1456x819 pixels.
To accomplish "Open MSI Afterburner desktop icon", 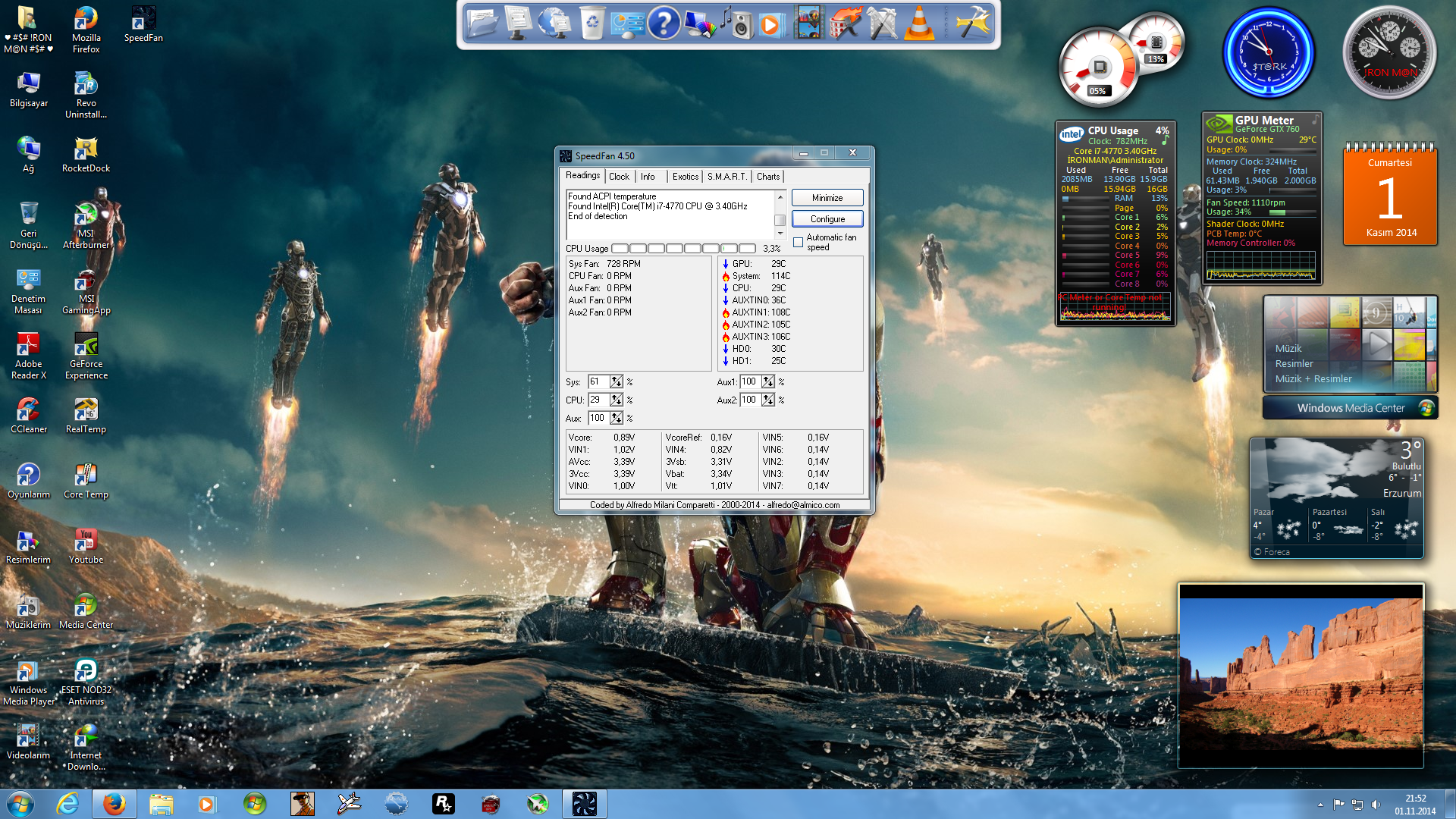I will point(86,226).
